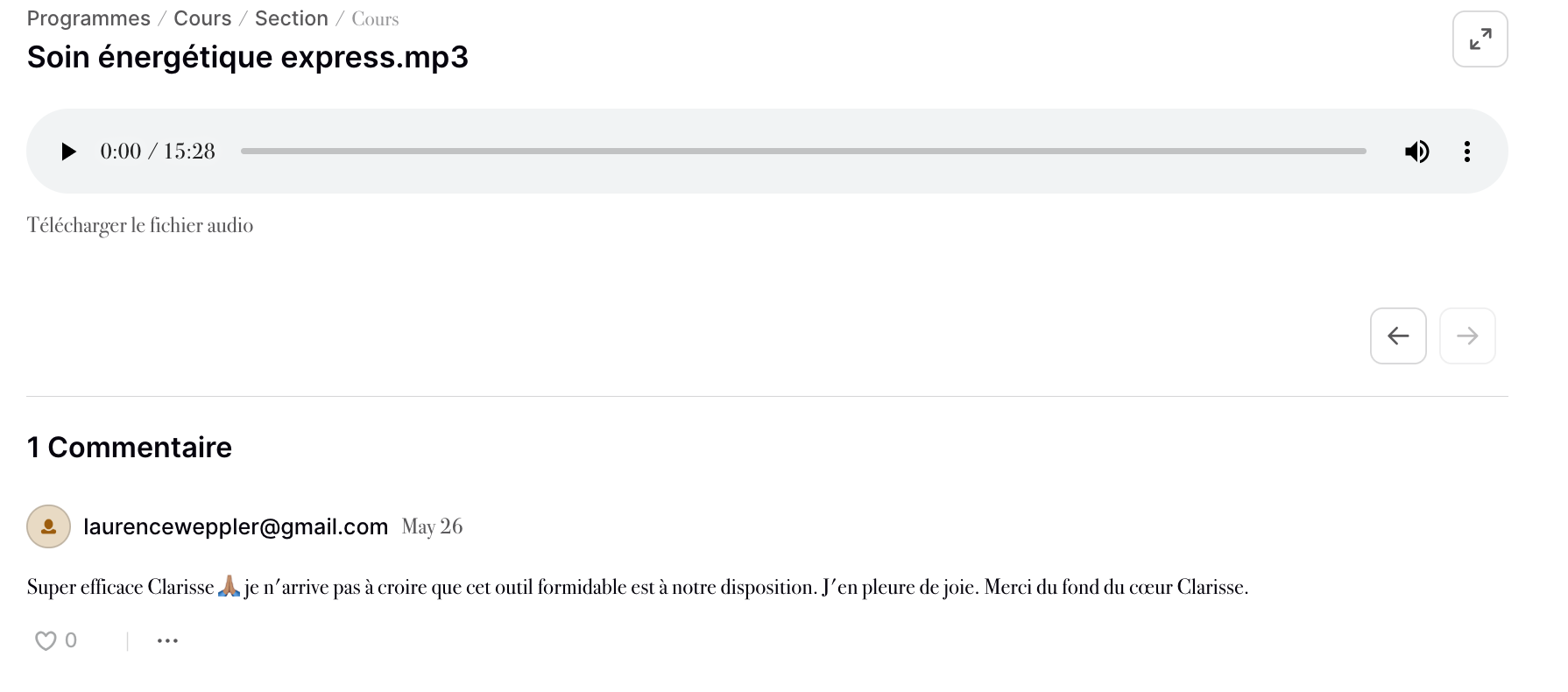Viewport: 1568px width, 692px height.
Task: Expand lesson to fullscreen view
Action: pyautogui.click(x=1480, y=39)
